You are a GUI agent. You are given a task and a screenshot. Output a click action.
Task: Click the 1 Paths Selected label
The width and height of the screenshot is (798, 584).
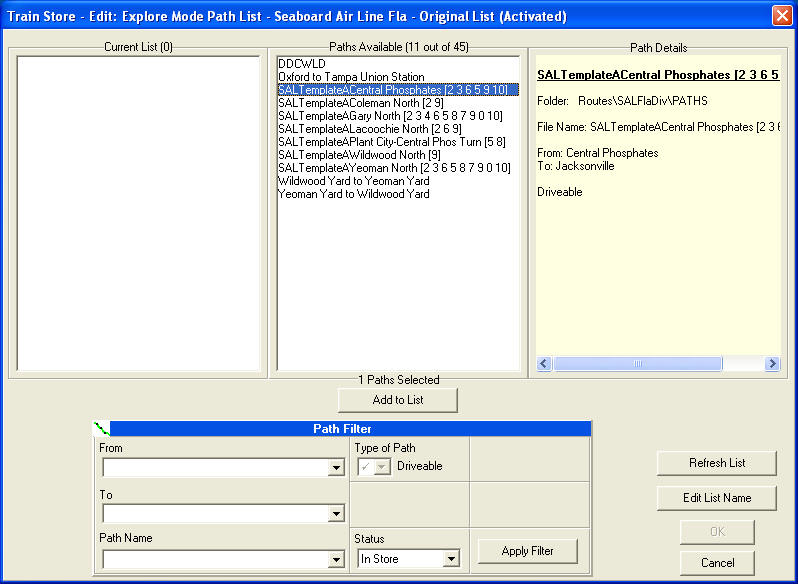tap(398, 379)
